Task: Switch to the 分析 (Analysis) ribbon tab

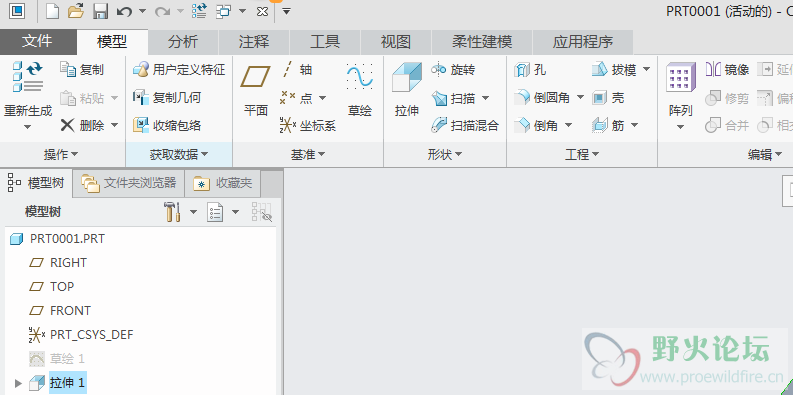Action: click(183, 42)
